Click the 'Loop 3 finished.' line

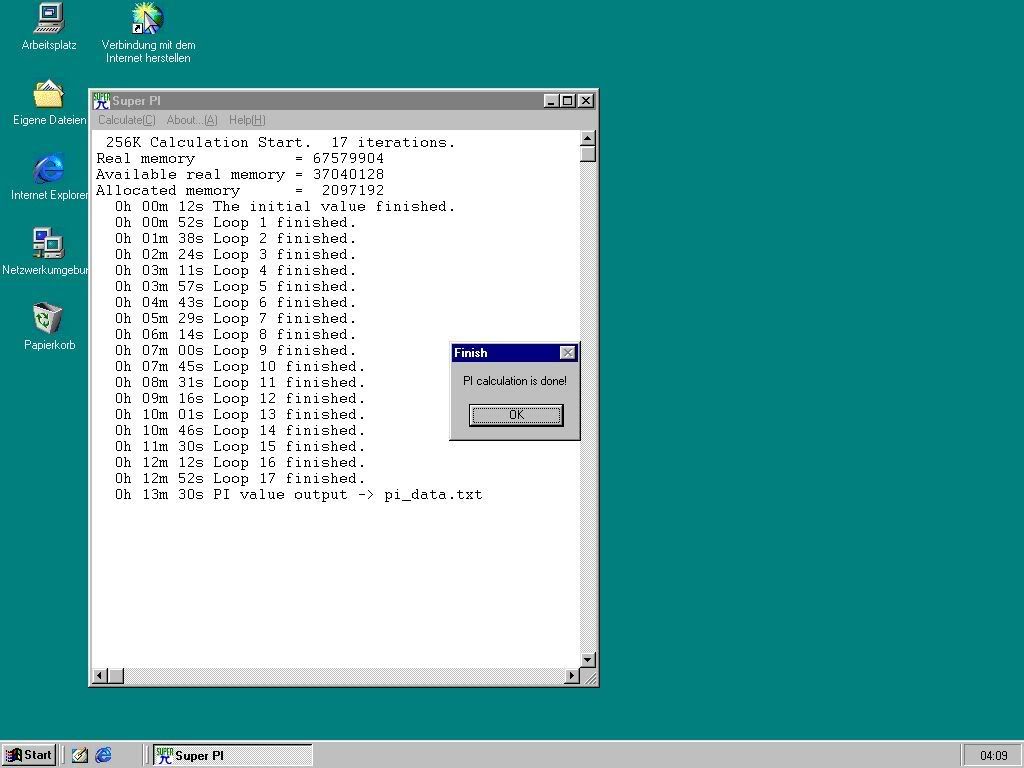pos(235,255)
